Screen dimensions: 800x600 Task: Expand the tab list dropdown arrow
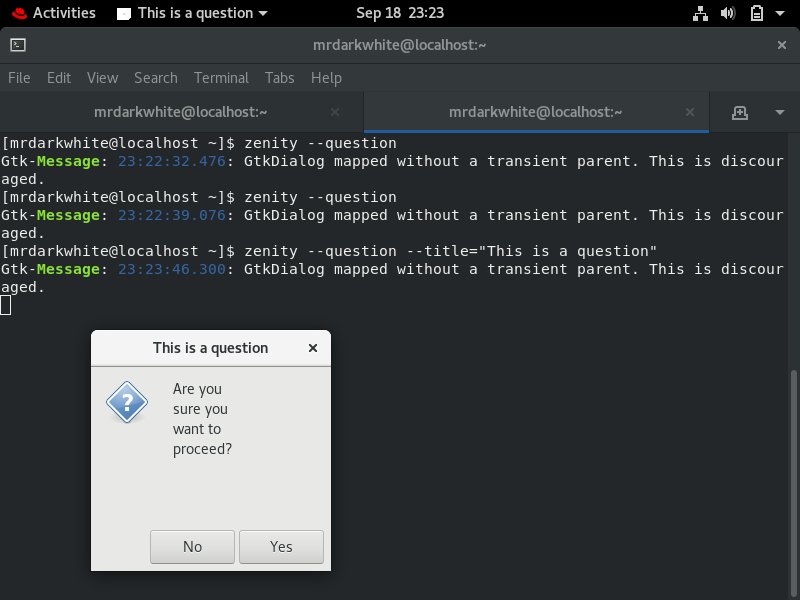[780, 112]
